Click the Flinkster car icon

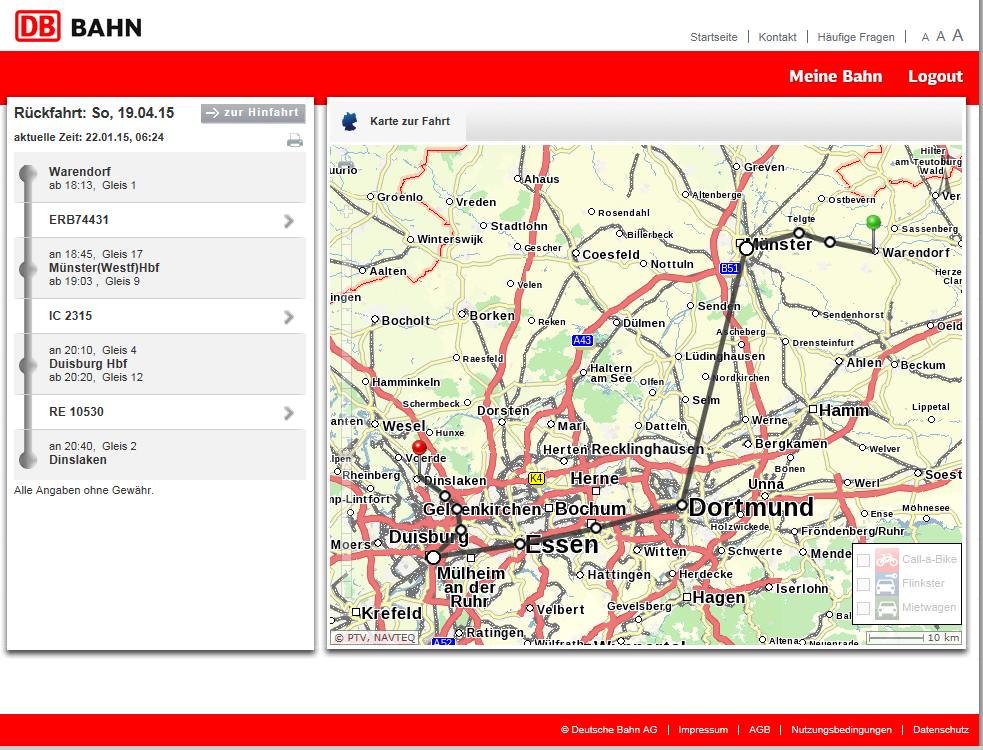(886, 584)
